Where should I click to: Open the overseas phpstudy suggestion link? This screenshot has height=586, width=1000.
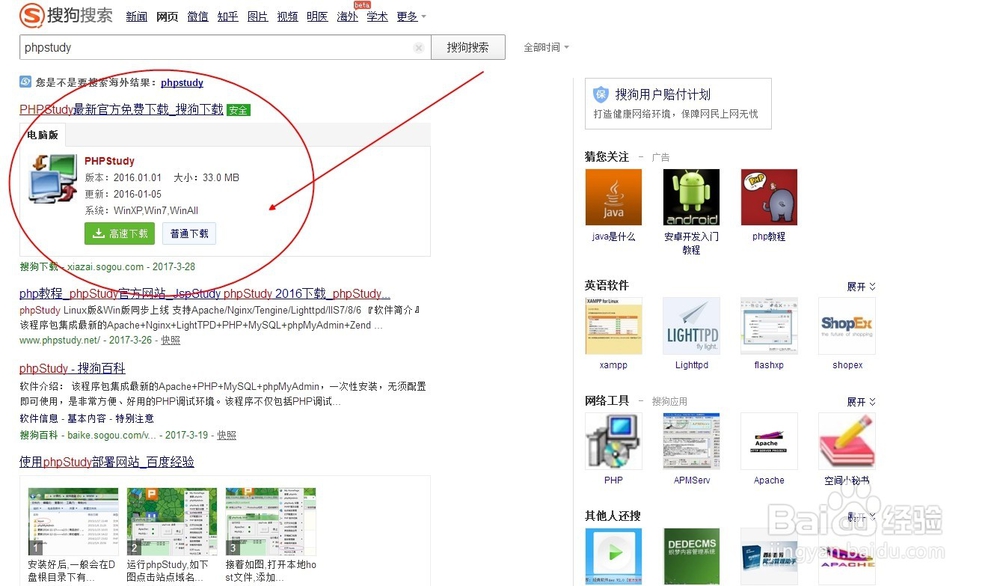pyautogui.click(x=182, y=82)
